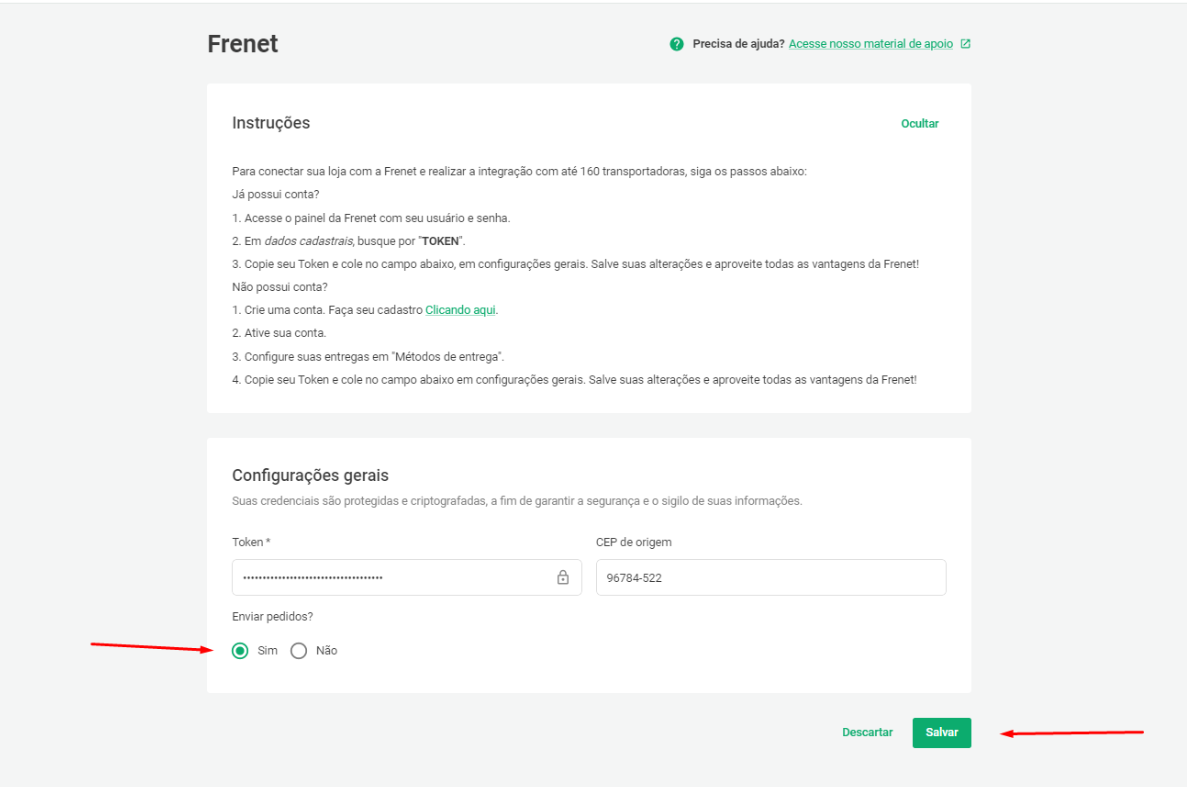The image size is (1187, 787).
Task: Click the CEP de origem input field
Action: click(770, 577)
